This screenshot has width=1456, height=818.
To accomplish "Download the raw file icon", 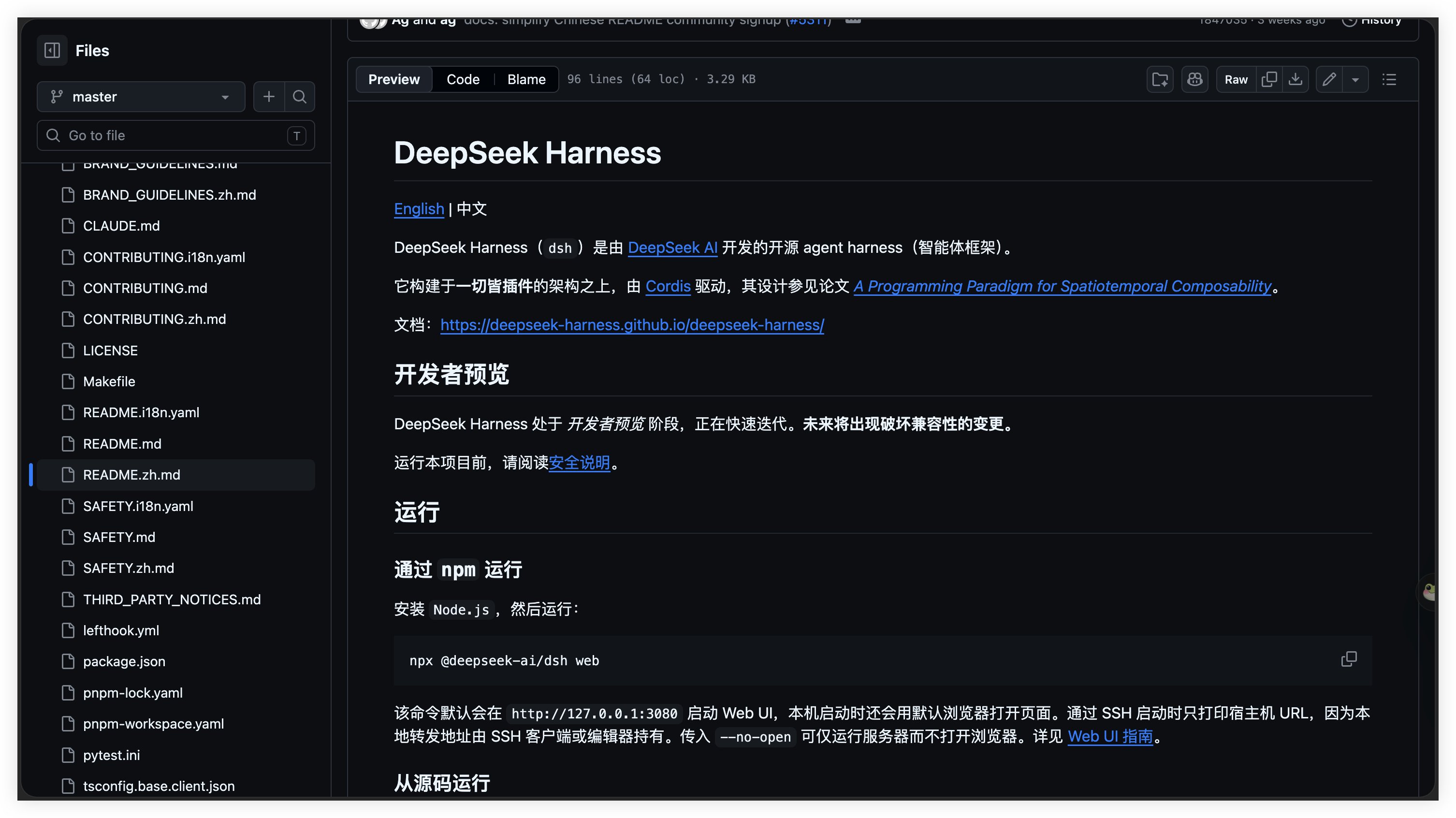I will tap(1295, 79).
